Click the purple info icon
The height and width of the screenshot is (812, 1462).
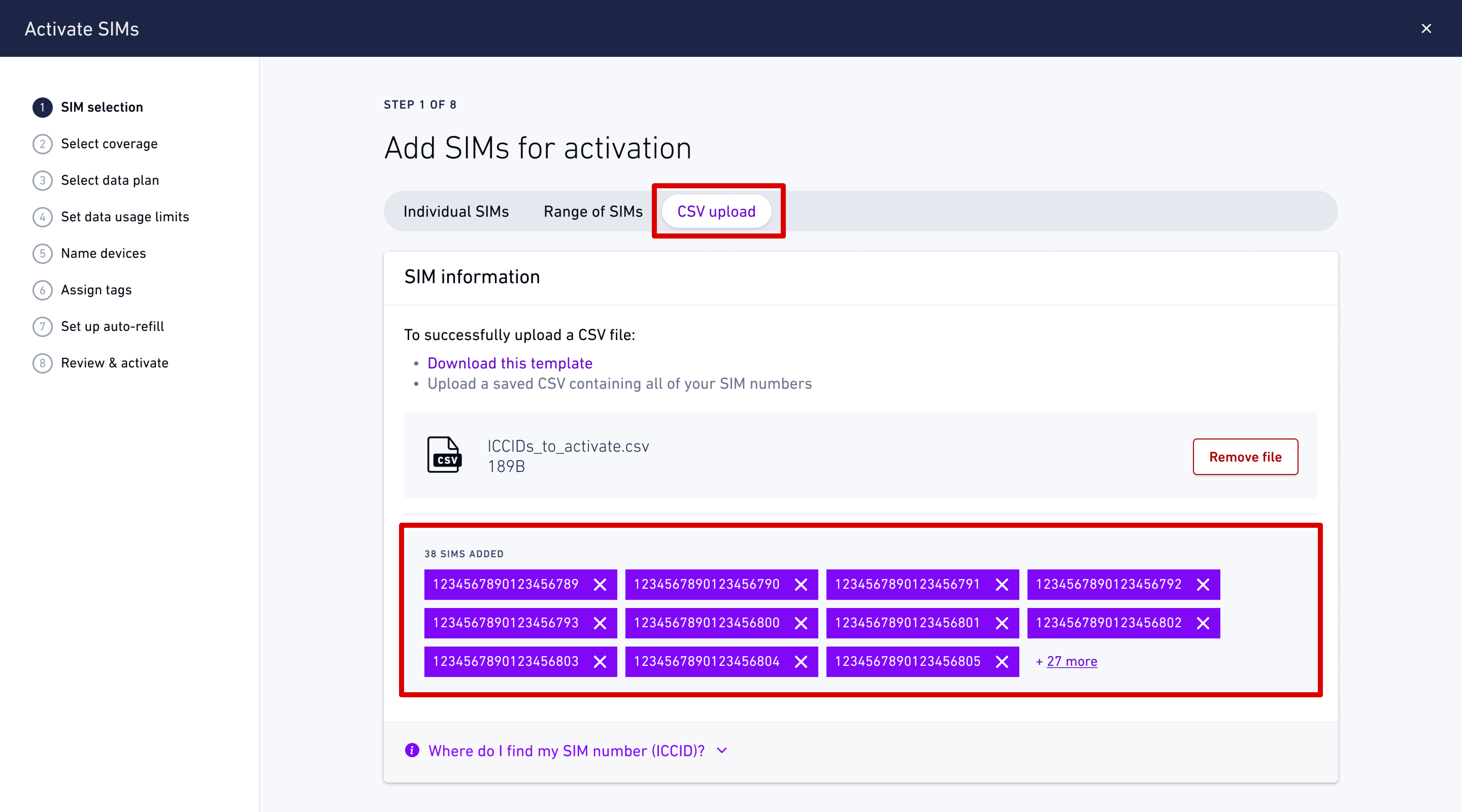coord(412,750)
